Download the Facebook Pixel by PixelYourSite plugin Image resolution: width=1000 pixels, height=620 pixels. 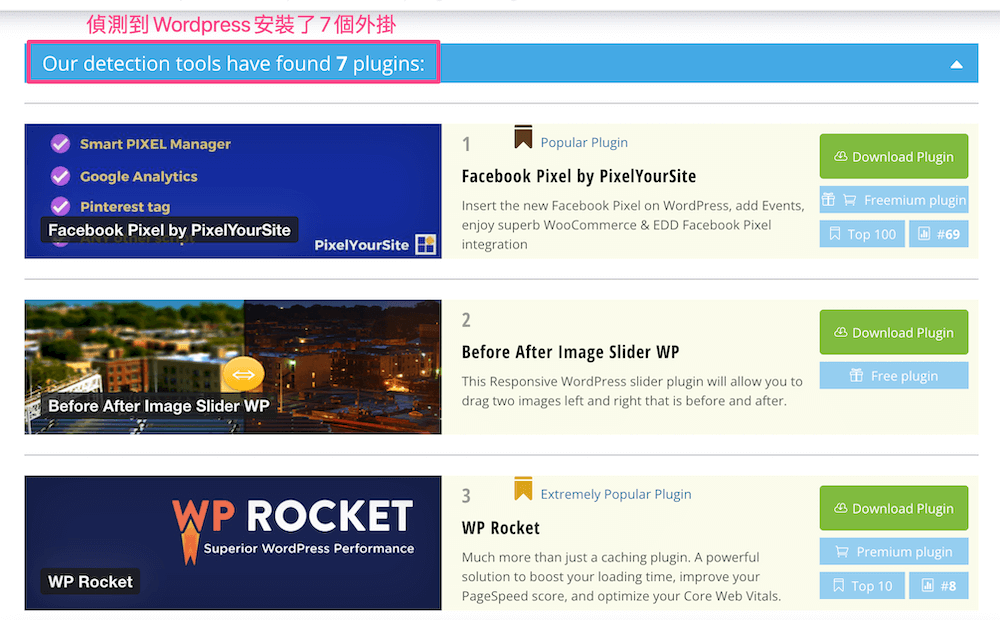tap(893, 156)
